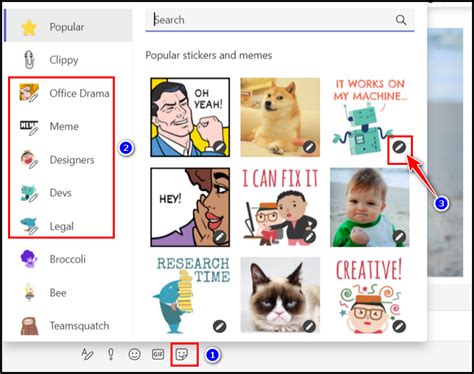Click the Devs robot category icon
Viewport: 474px width, 374px height.
(29, 193)
